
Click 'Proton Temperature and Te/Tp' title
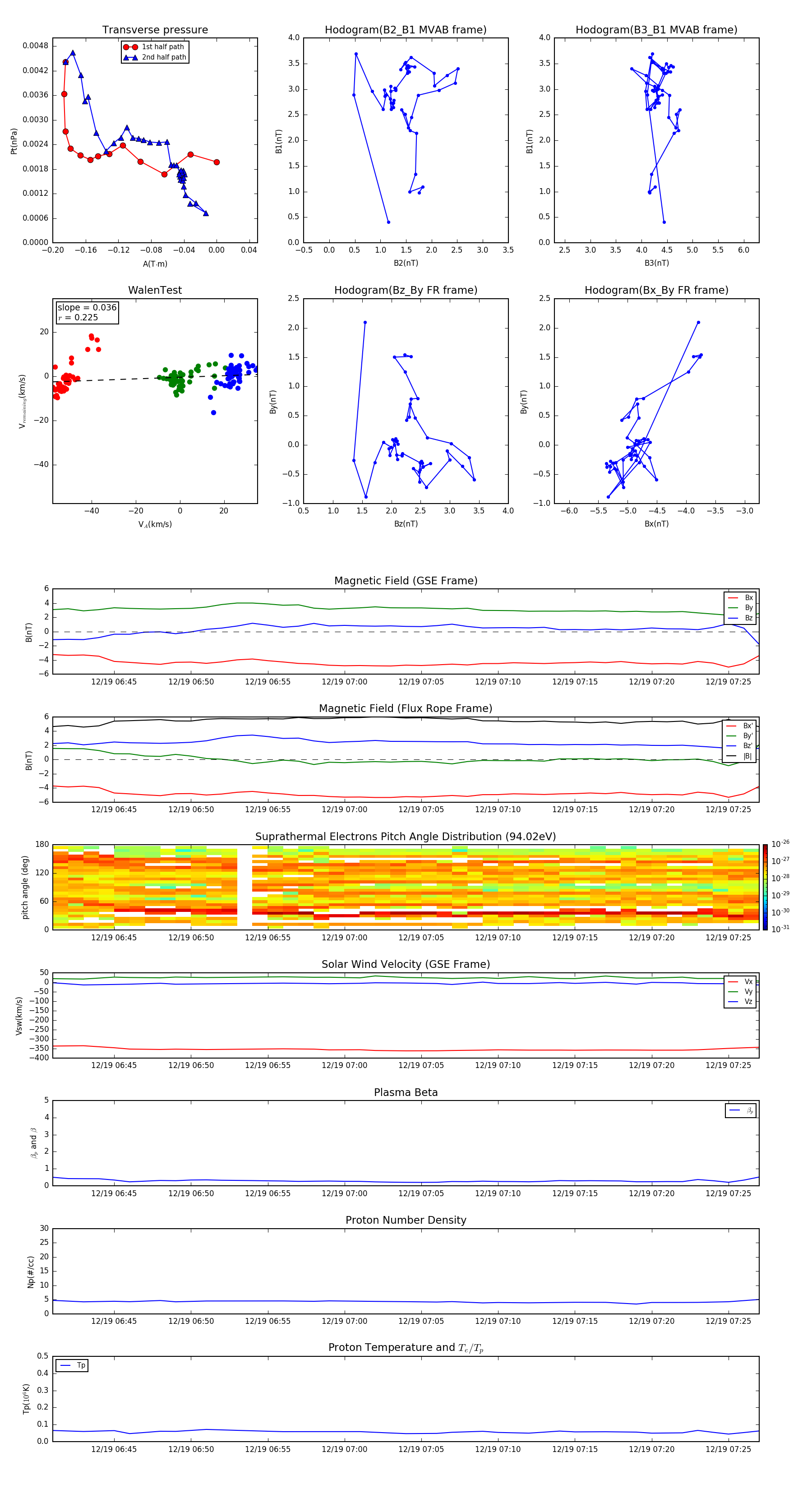click(x=406, y=1348)
